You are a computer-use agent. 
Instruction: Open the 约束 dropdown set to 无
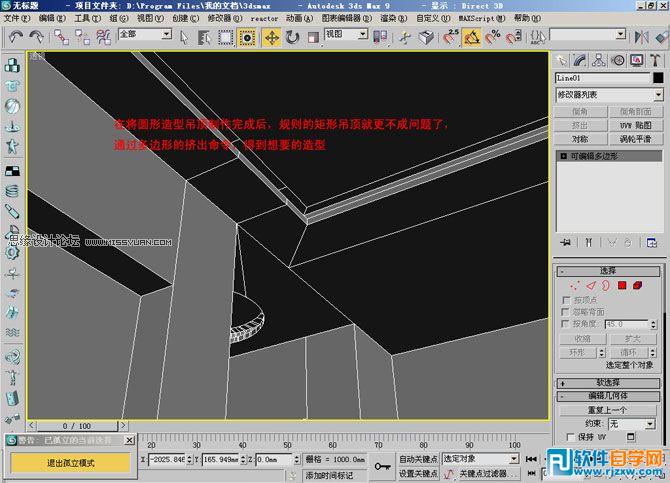632,424
